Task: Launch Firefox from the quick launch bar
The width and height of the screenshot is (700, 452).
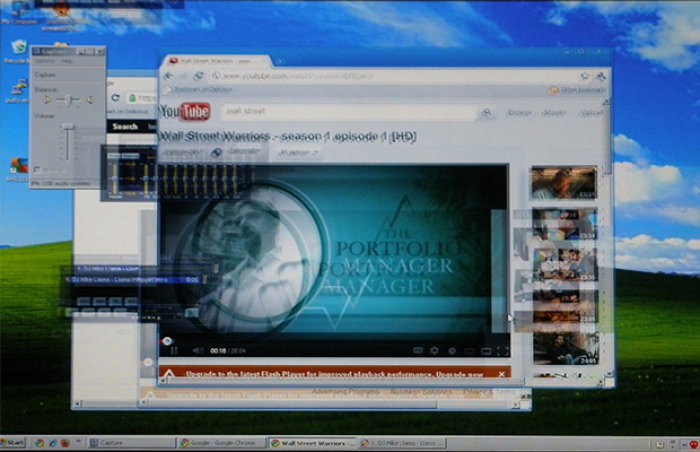Action: click(x=65, y=443)
